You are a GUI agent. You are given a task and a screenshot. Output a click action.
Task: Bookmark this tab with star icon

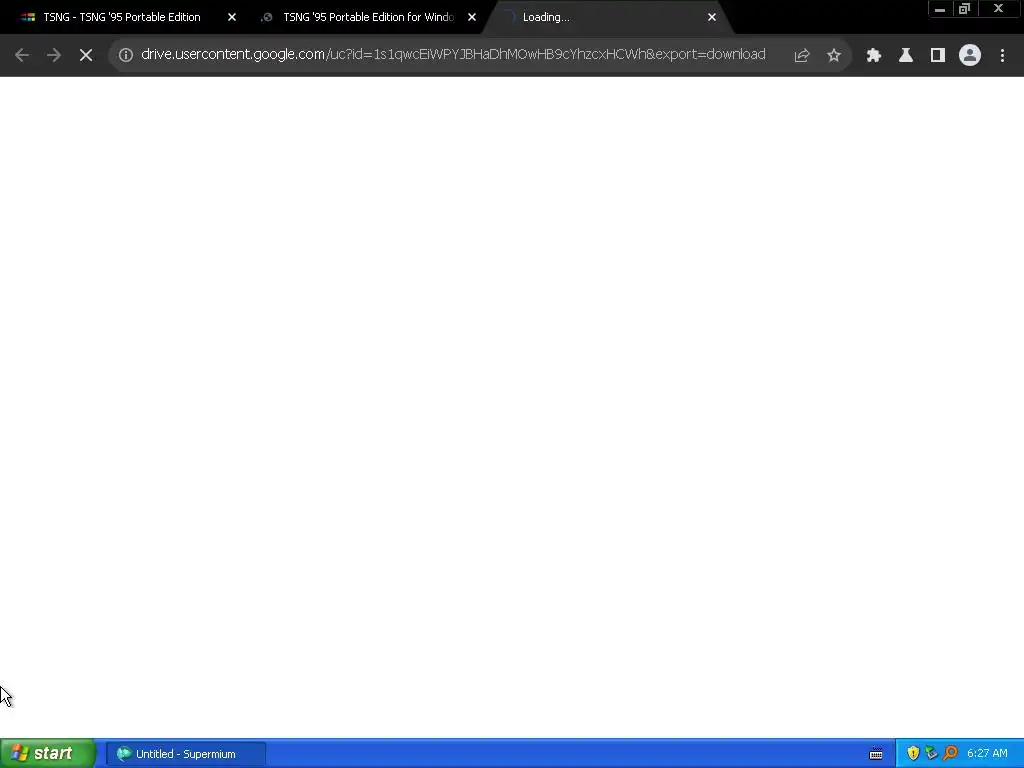point(834,56)
